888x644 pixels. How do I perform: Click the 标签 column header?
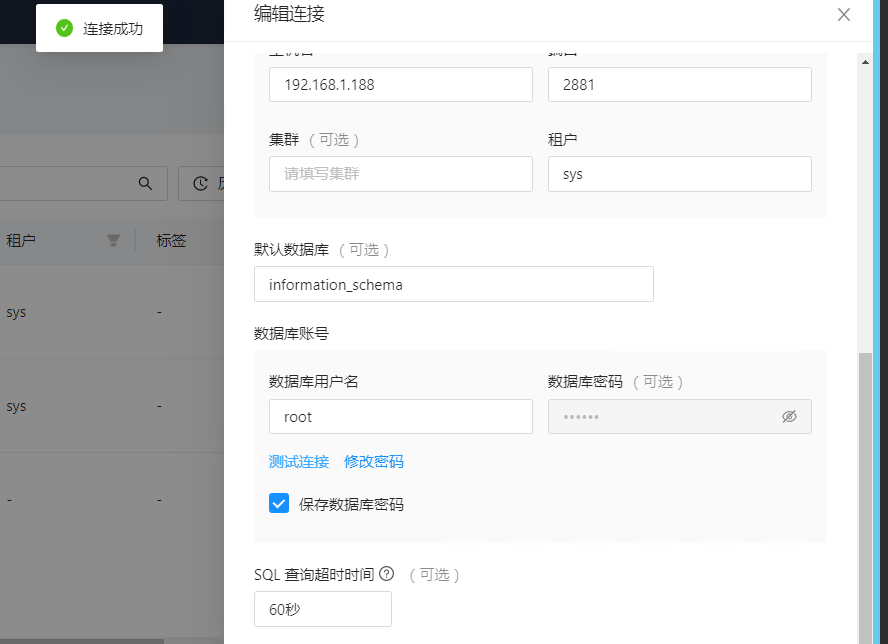[171, 240]
